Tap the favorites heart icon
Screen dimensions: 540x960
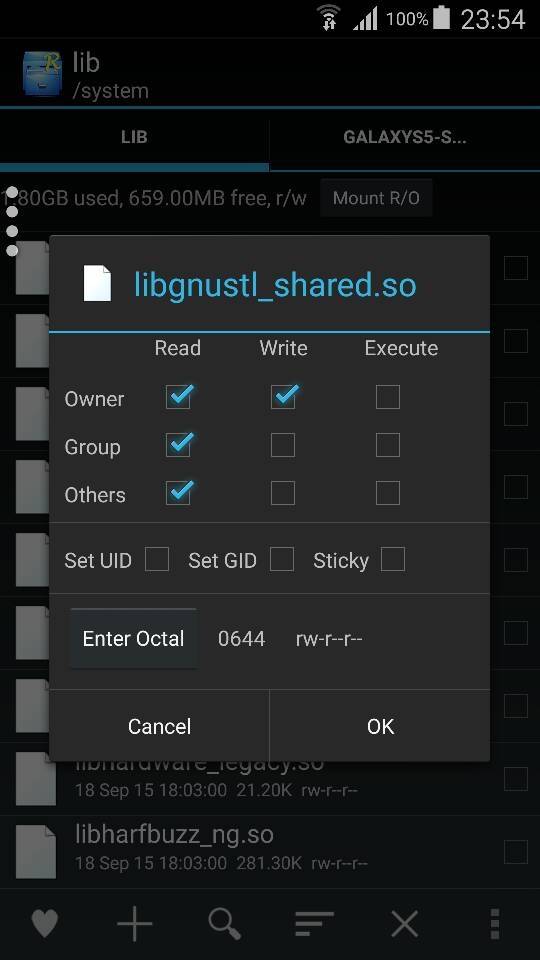point(45,923)
